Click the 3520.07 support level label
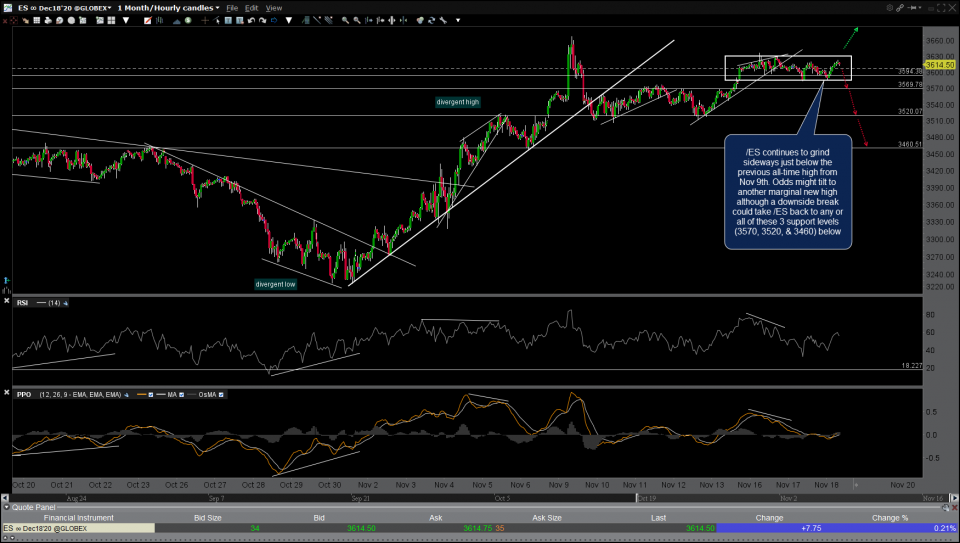Screen dimensions: 960x543 pyautogui.click(x=910, y=111)
